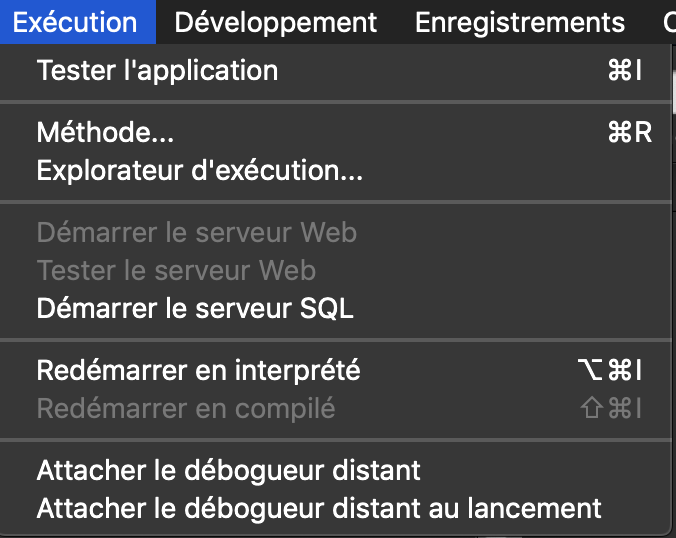The width and height of the screenshot is (676, 538).
Task: Click the separator line below Tester l'application
Action: (336, 101)
